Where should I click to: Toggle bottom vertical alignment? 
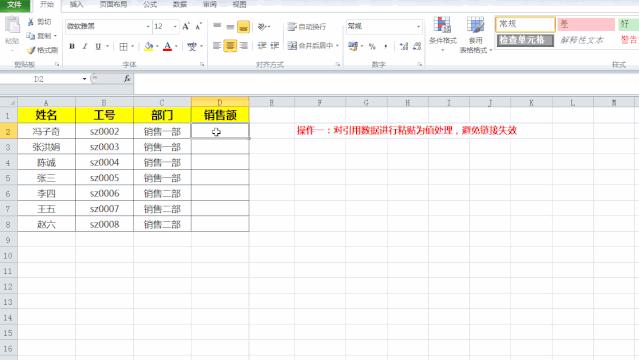pos(243,27)
